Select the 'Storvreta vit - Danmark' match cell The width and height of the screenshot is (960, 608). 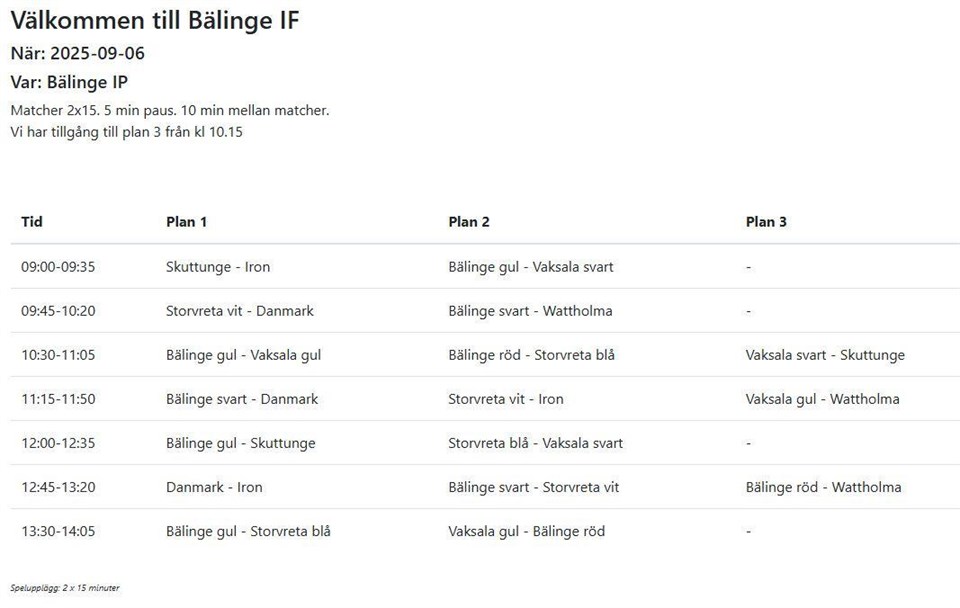(x=240, y=311)
